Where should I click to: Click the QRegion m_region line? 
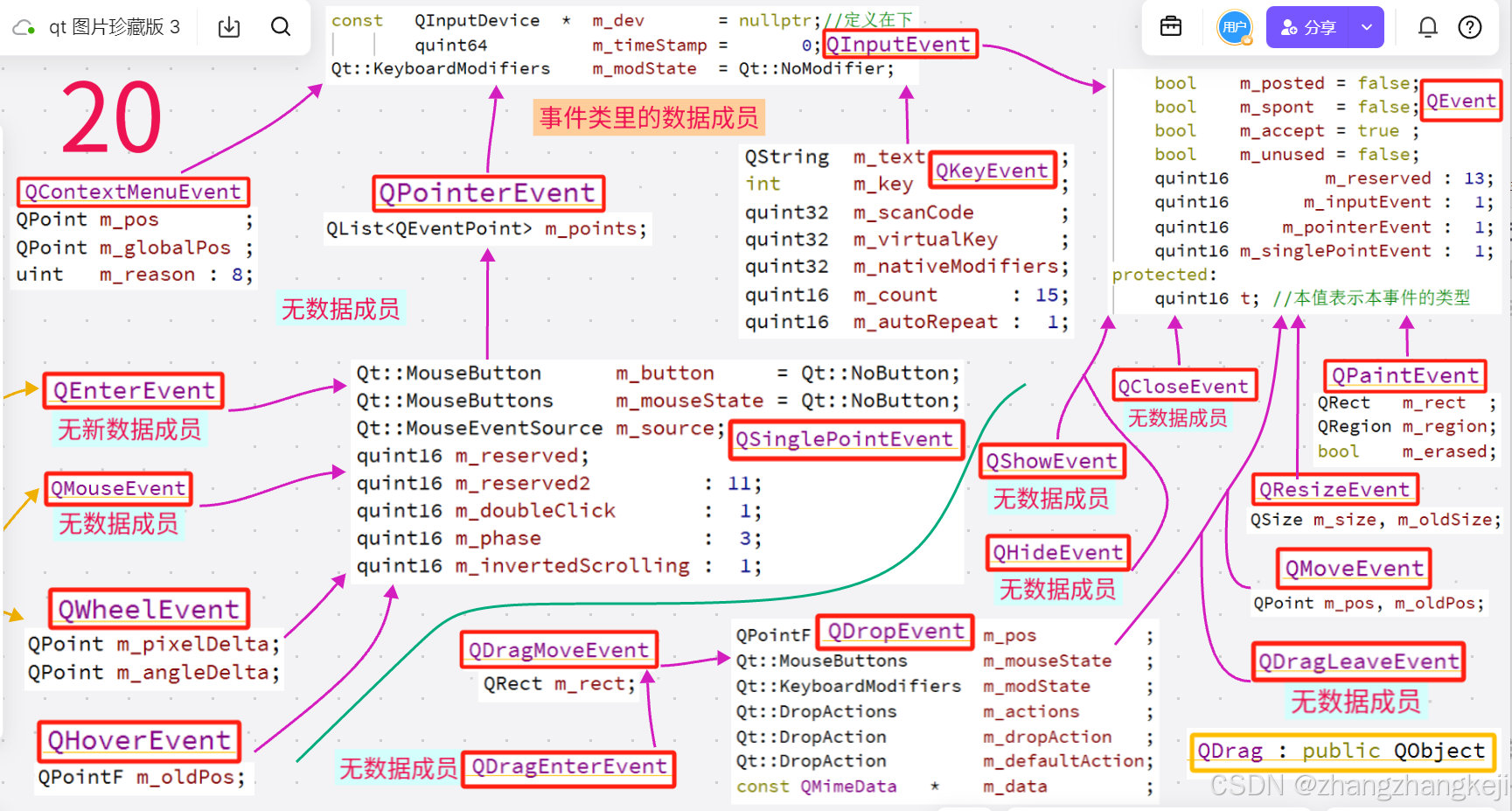[1407, 427]
